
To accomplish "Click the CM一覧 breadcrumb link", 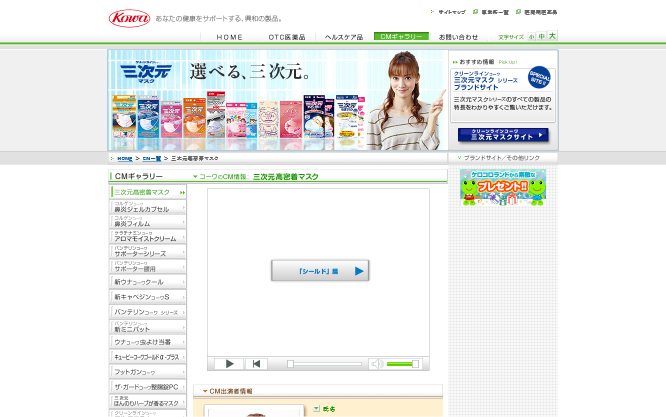I will click(152, 158).
